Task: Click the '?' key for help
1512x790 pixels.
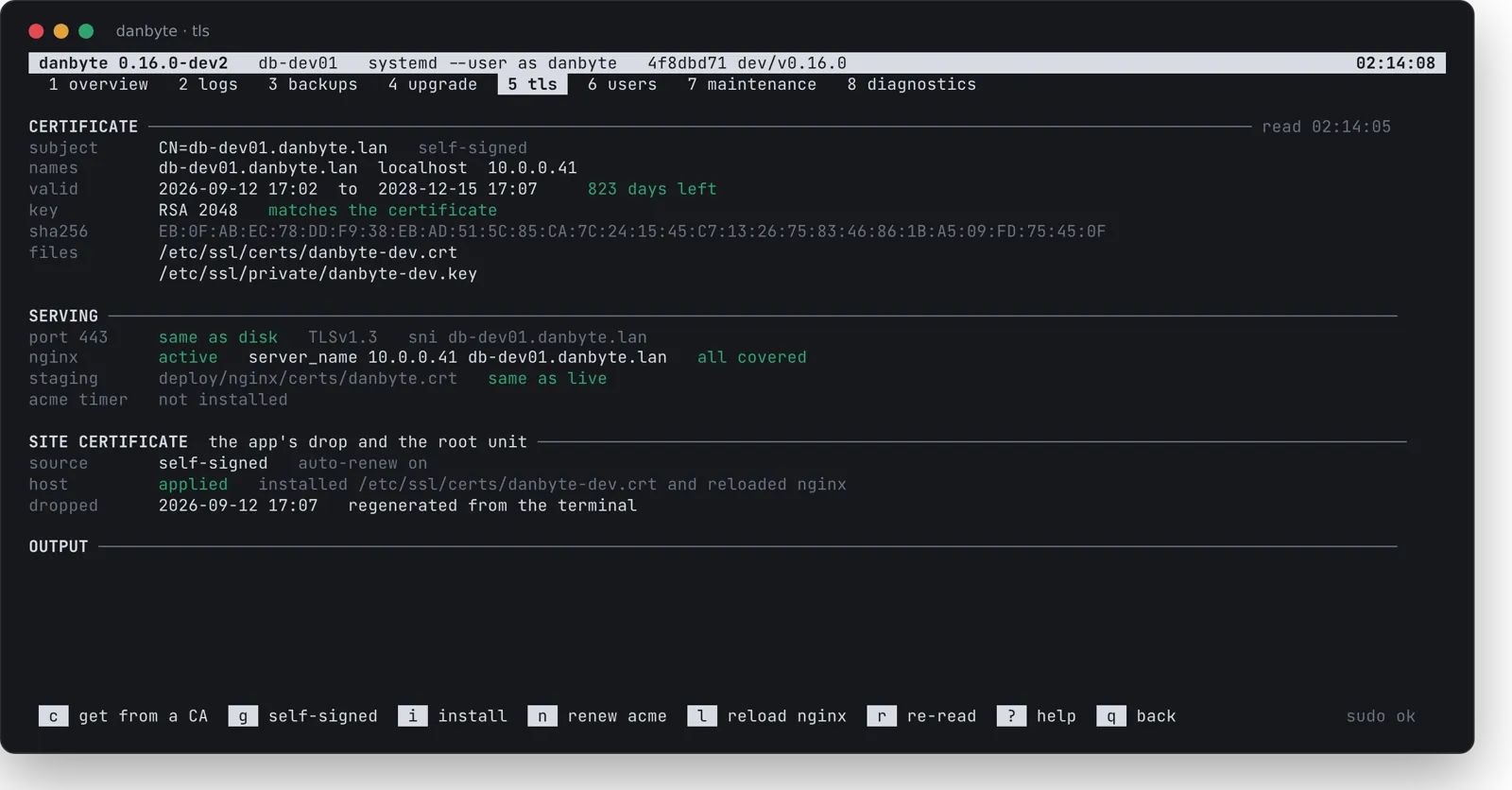Action: click(x=1011, y=716)
